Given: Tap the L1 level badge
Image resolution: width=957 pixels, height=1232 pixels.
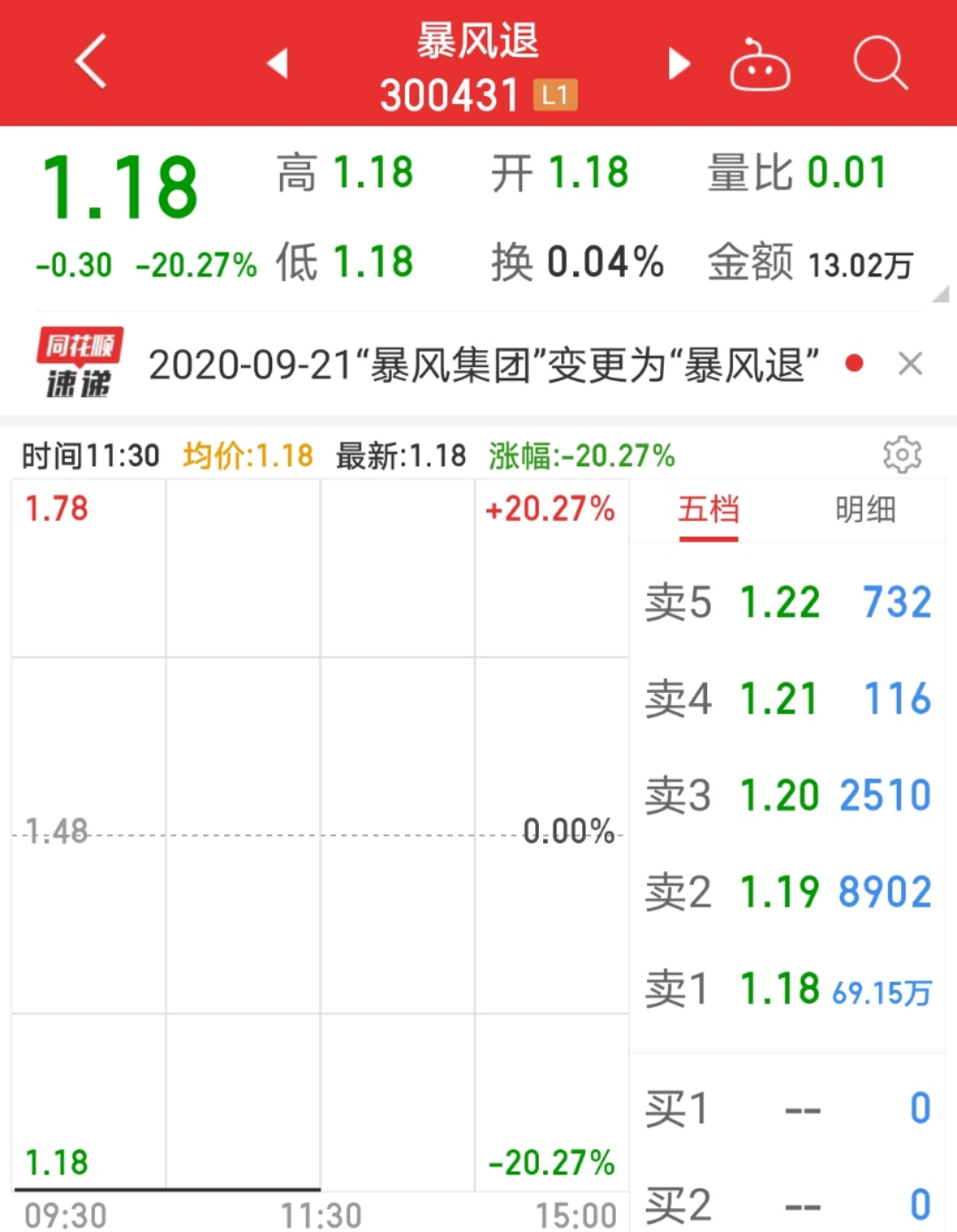Looking at the screenshot, I should point(555,95).
